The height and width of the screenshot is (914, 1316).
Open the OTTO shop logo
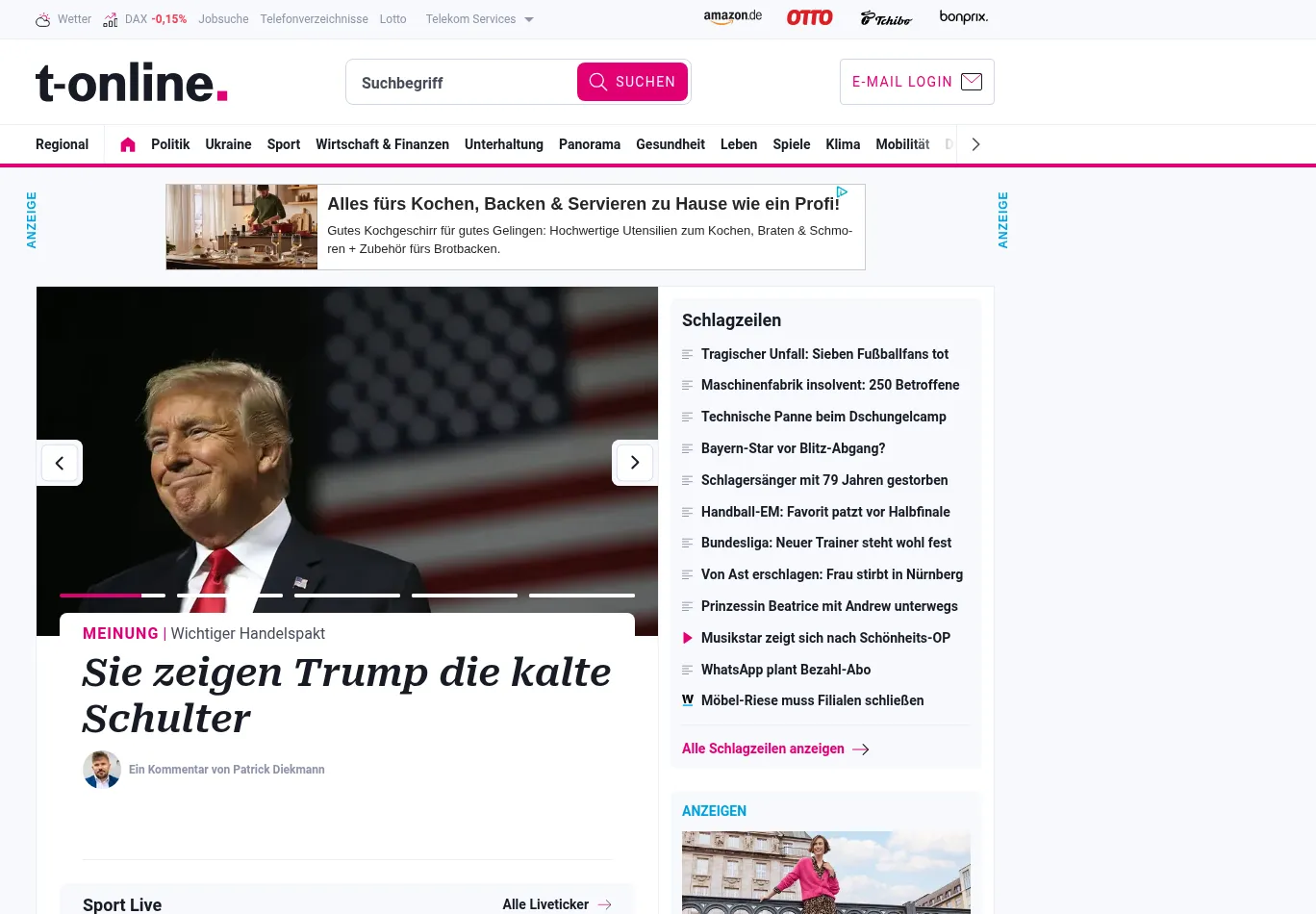point(809,17)
